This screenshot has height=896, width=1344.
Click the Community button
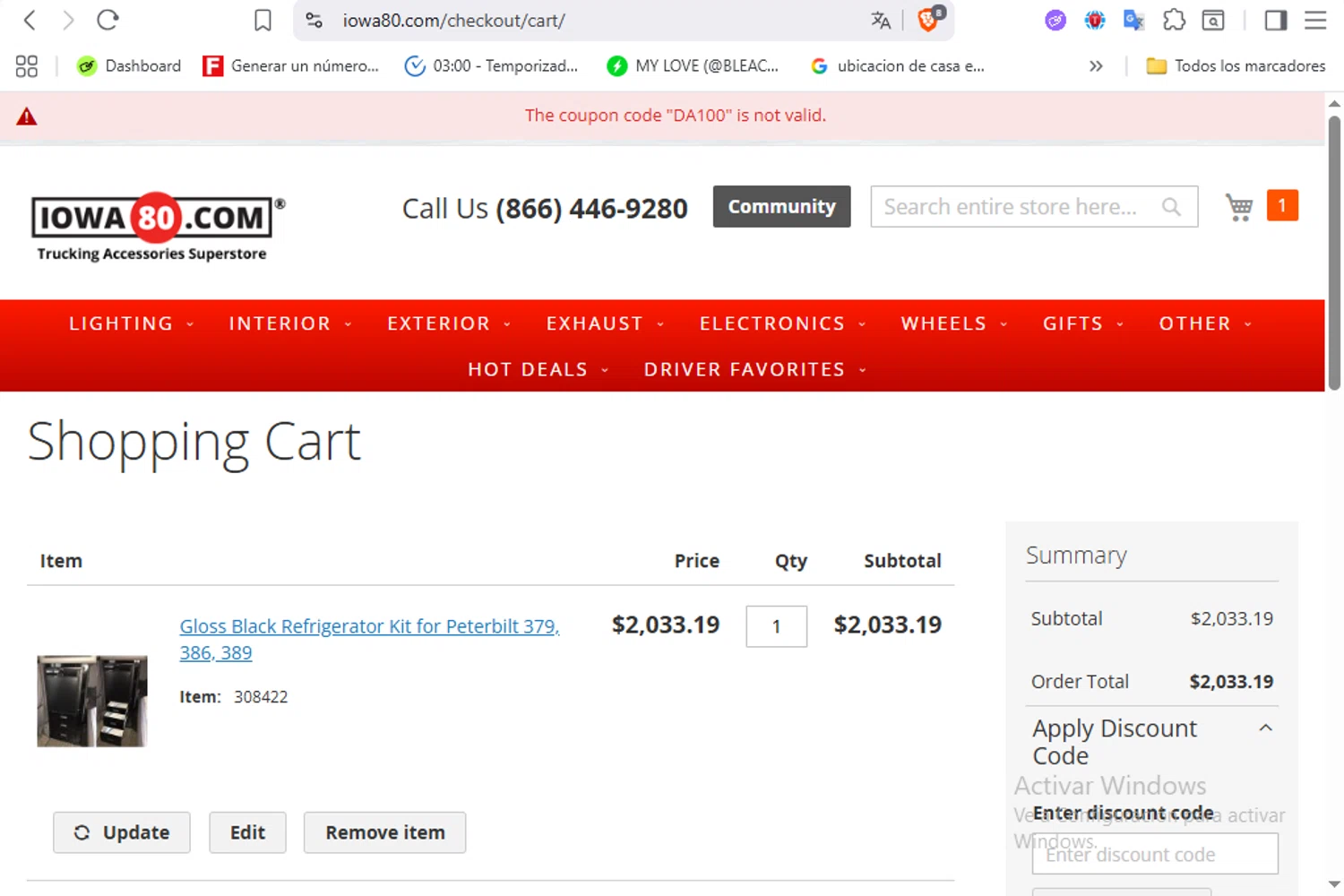(781, 206)
